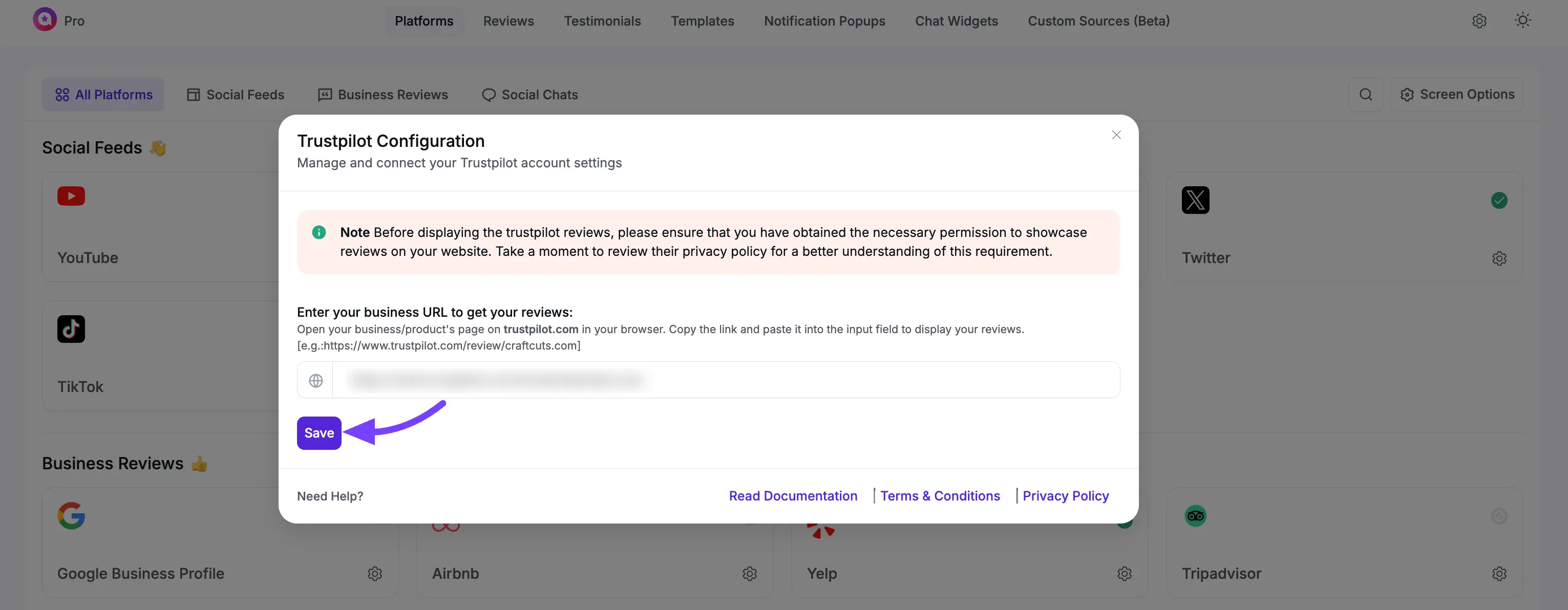The width and height of the screenshot is (1568, 610).
Task: Switch to the Social Chats tab
Action: point(529,94)
